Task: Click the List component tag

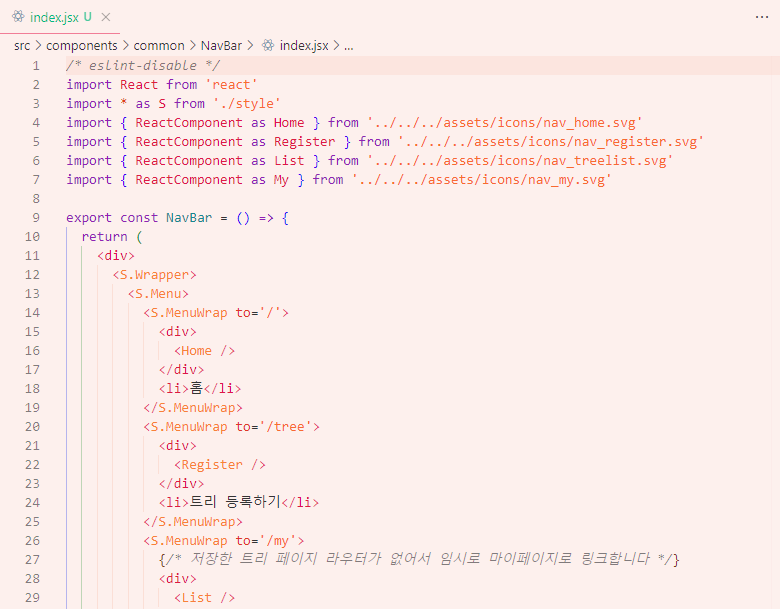Action: [204, 598]
